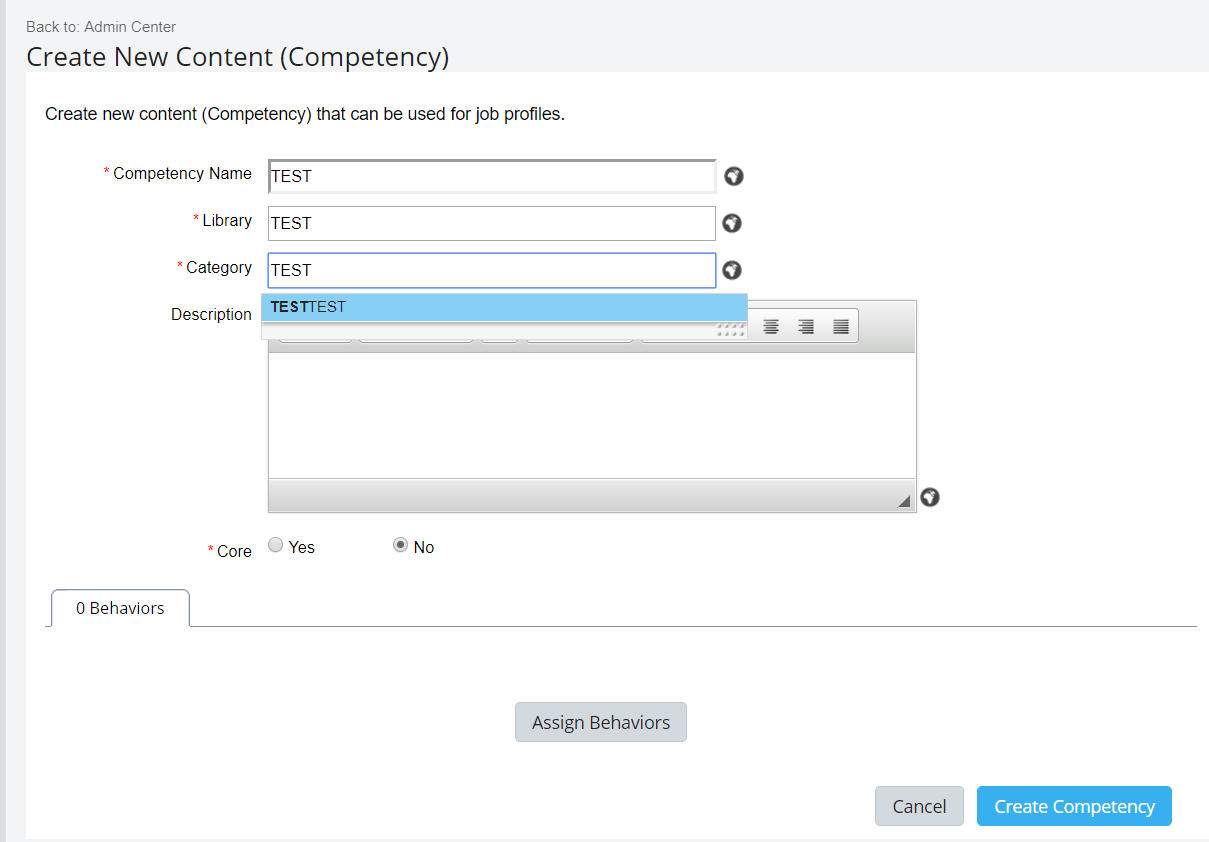Grab the dotted resize grip of suggestion list

(x=732, y=330)
